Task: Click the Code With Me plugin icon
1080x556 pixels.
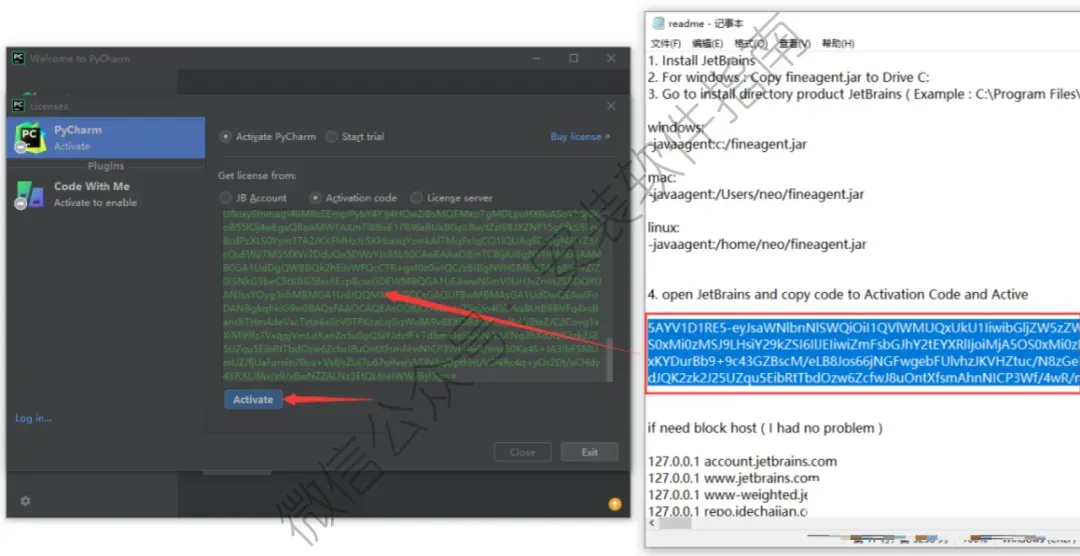Action: (x=30, y=194)
